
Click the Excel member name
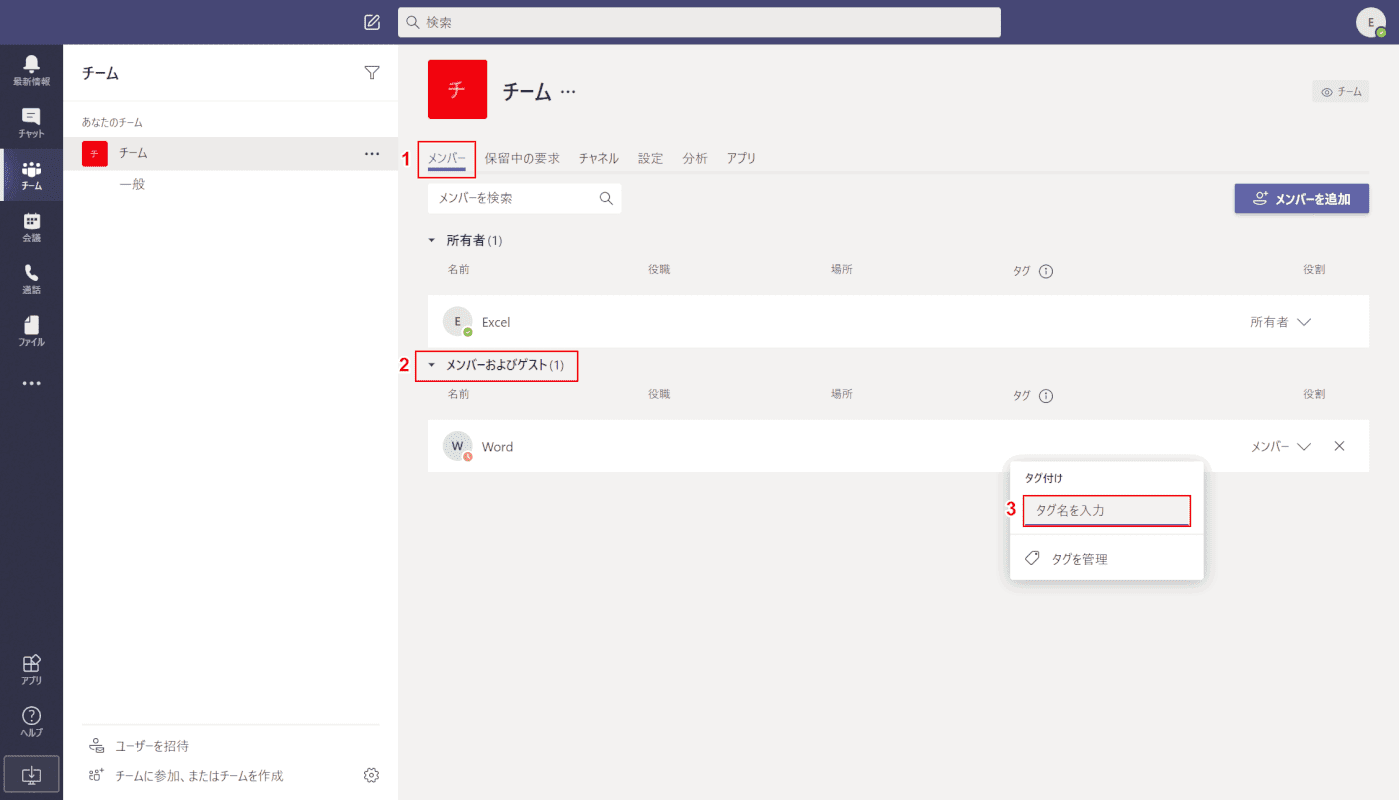496,322
